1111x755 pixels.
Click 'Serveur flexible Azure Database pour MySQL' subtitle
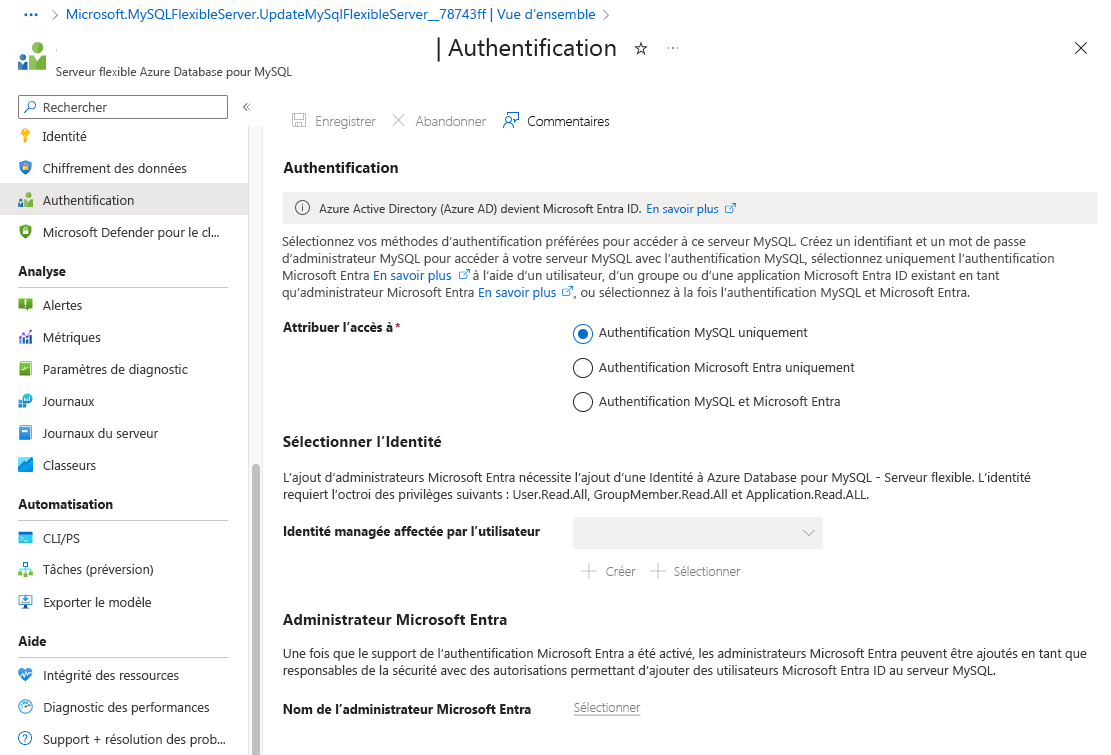click(x=174, y=72)
